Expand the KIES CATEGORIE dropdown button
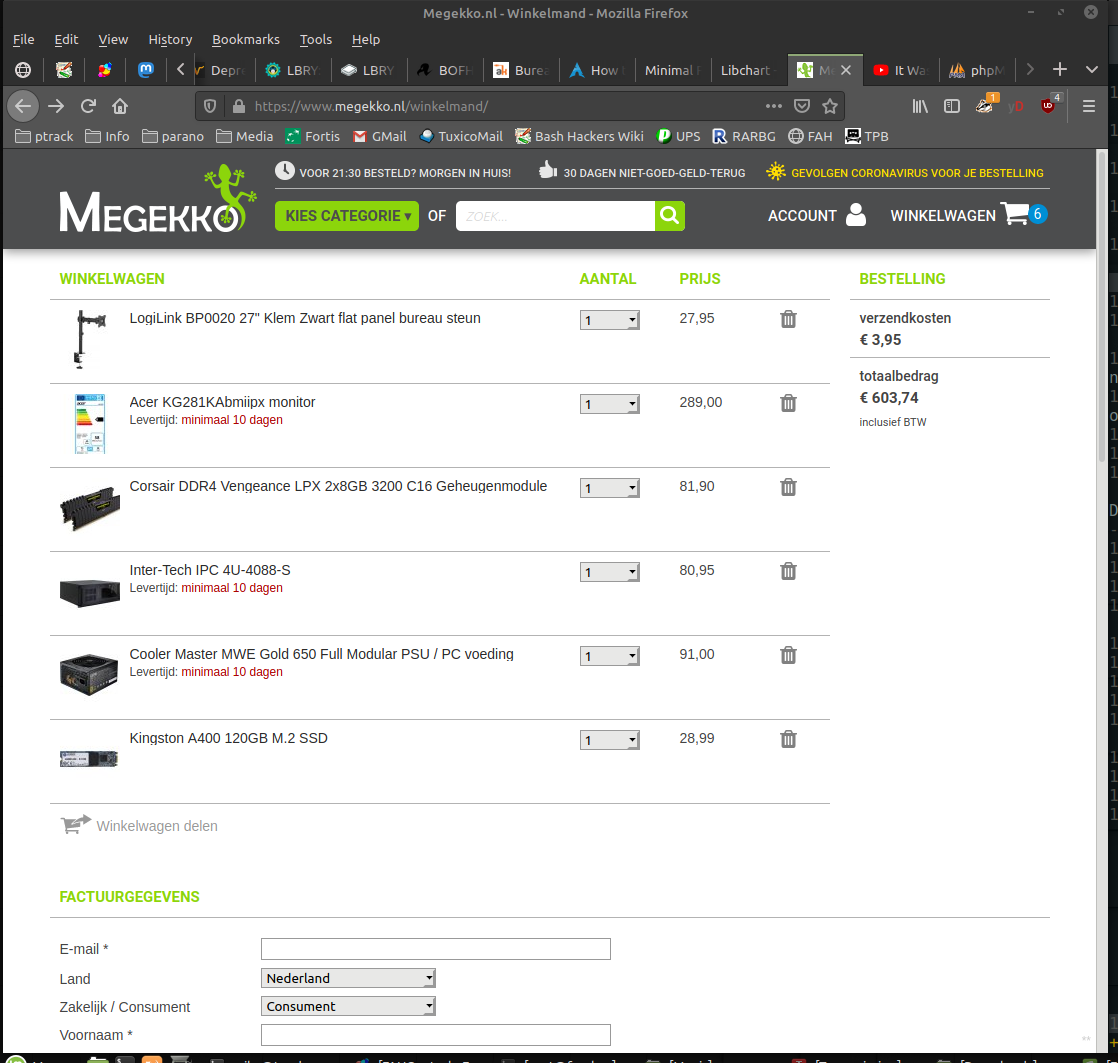The image size is (1118, 1063). [x=347, y=216]
